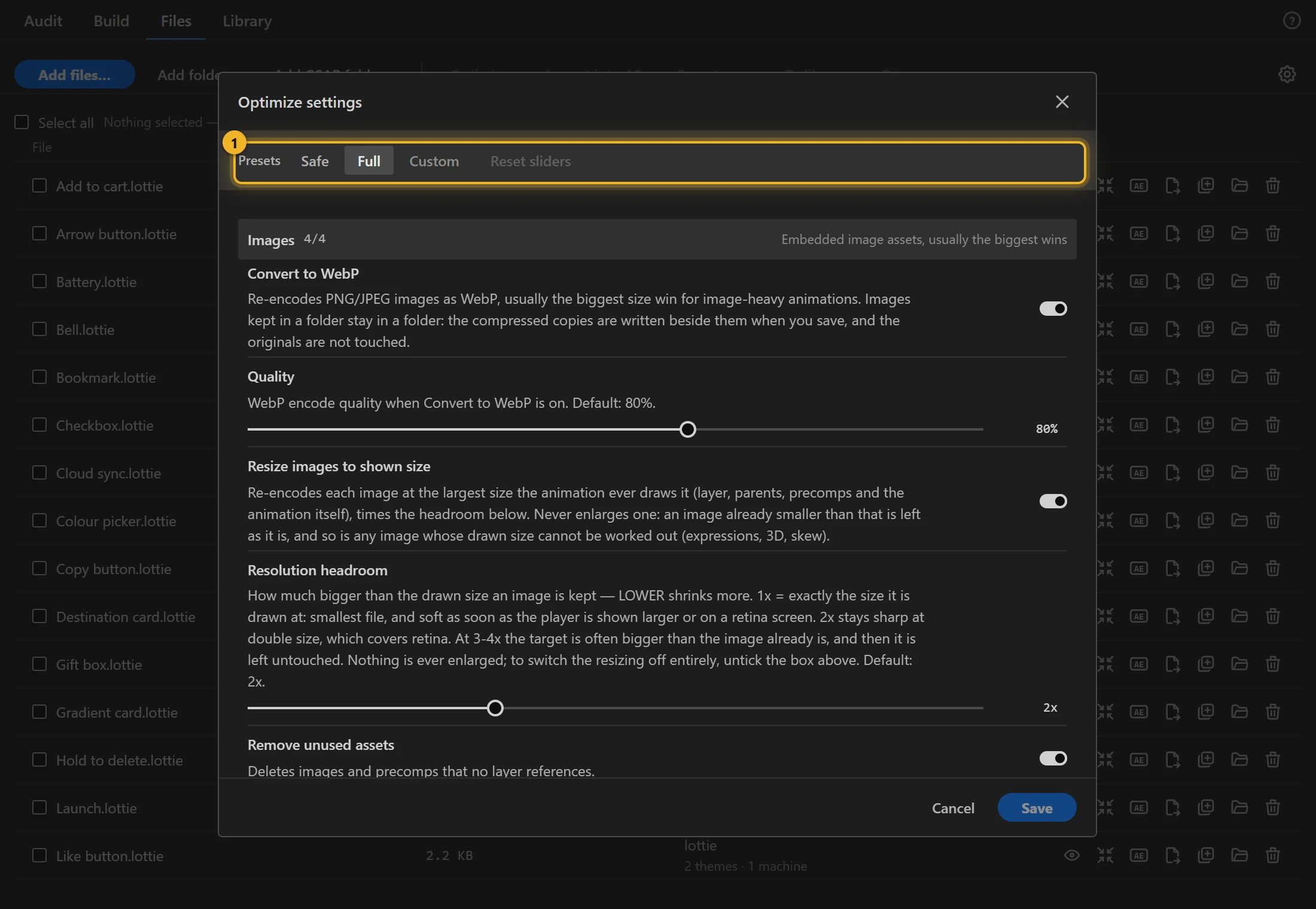Select the Custom preset
Viewport: 1316px width, 909px height.
coord(434,161)
